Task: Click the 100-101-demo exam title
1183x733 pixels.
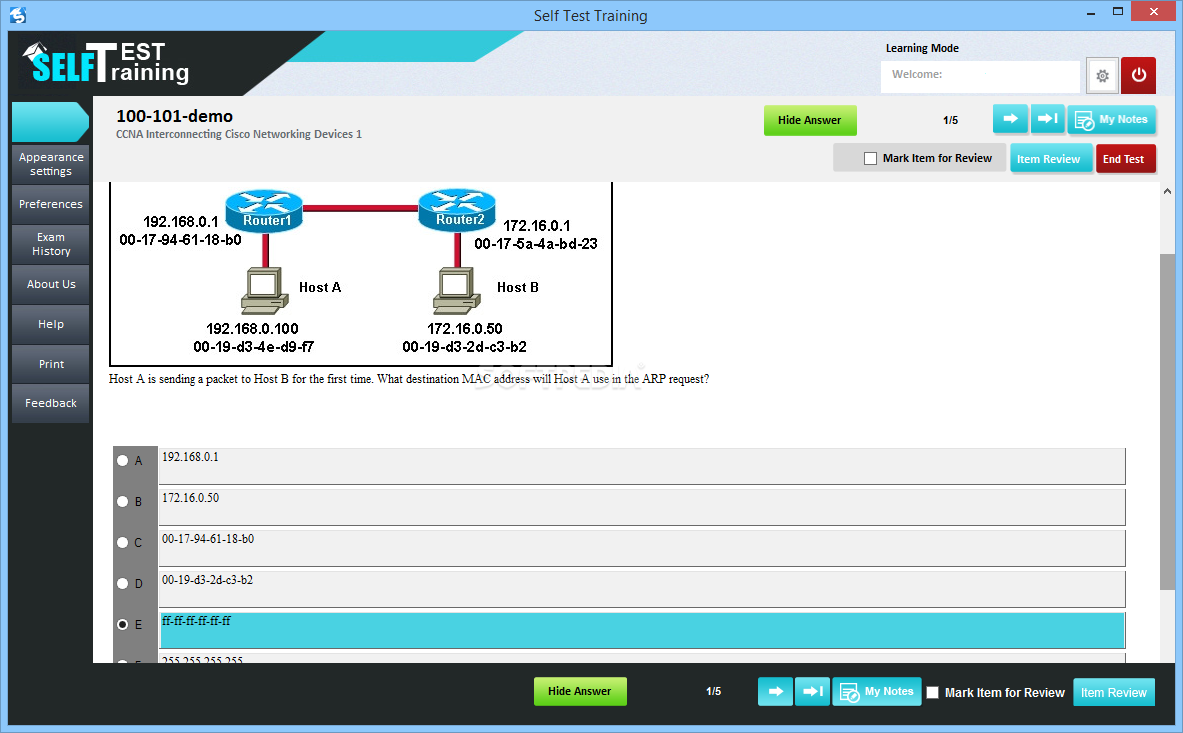Action: pos(174,116)
